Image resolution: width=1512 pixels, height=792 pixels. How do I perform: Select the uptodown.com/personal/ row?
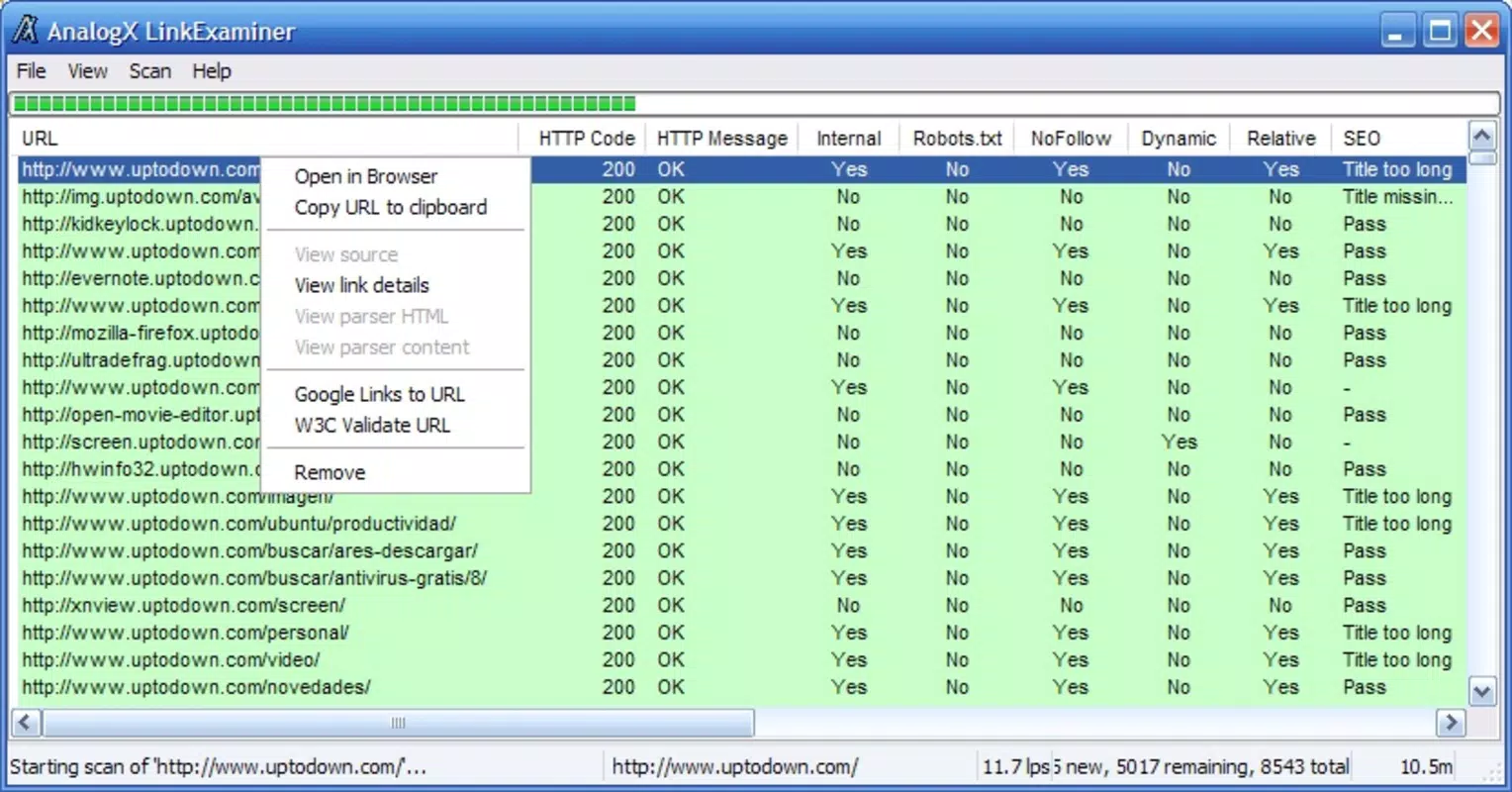[742, 633]
